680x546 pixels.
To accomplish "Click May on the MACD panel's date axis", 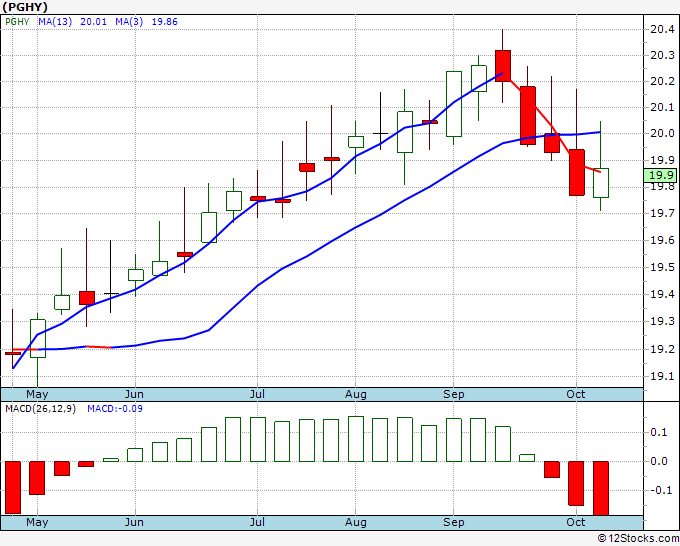I will click(x=37, y=523).
